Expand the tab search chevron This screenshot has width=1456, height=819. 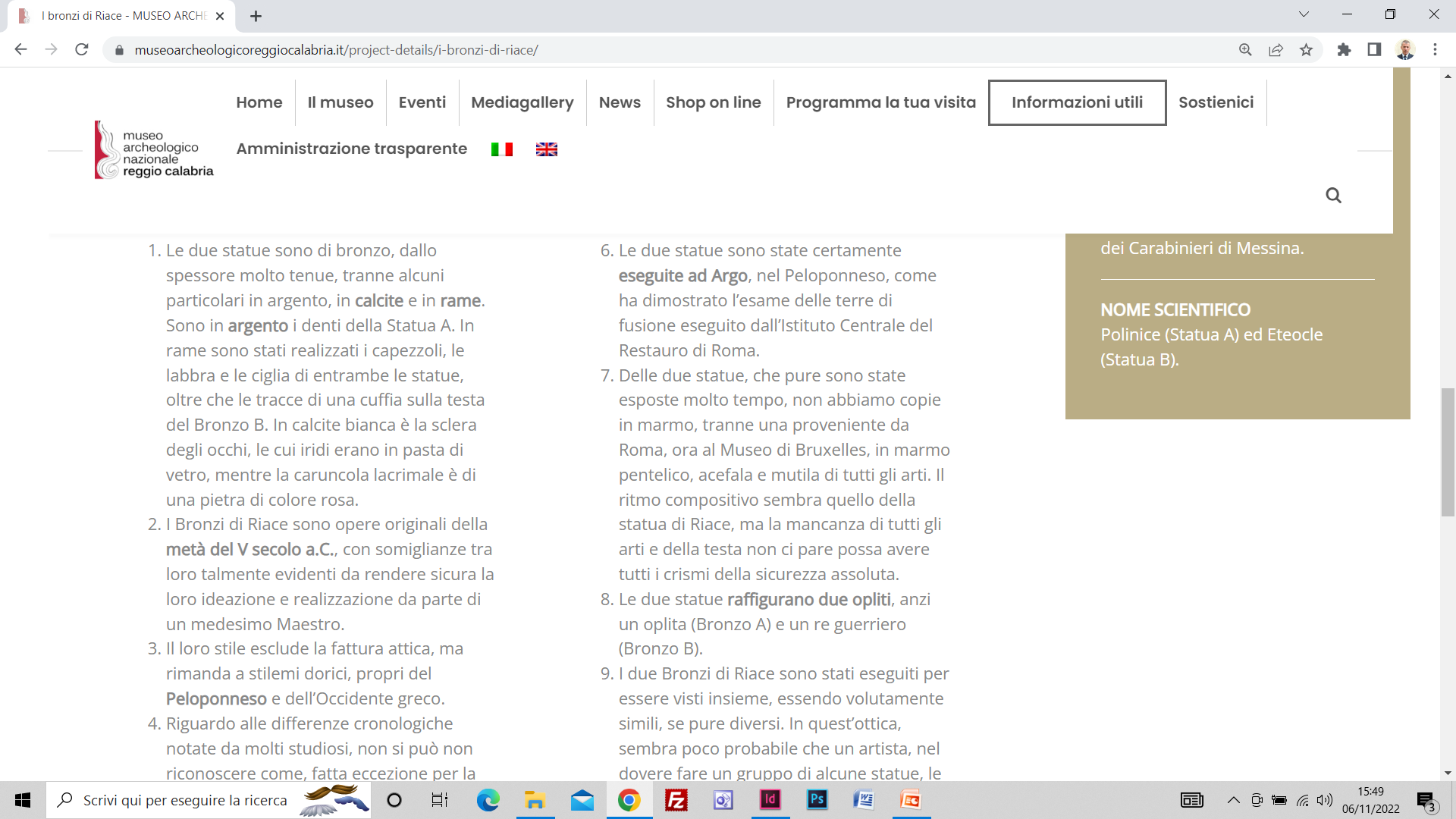point(1304,14)
